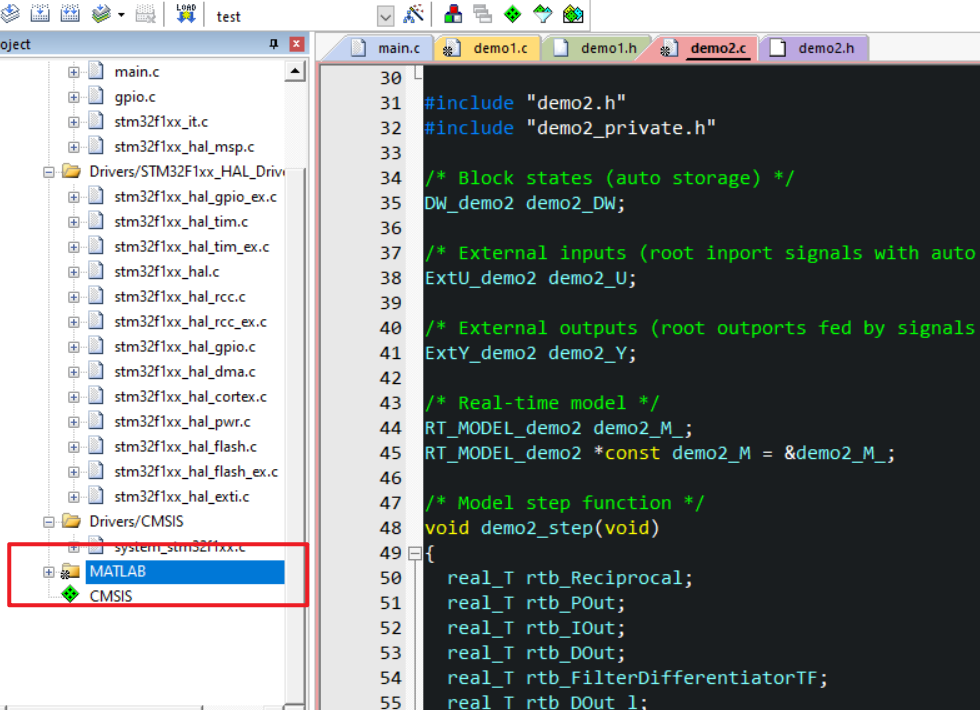
Task: Click the 'test' target name field
Action: coord(294,16)
